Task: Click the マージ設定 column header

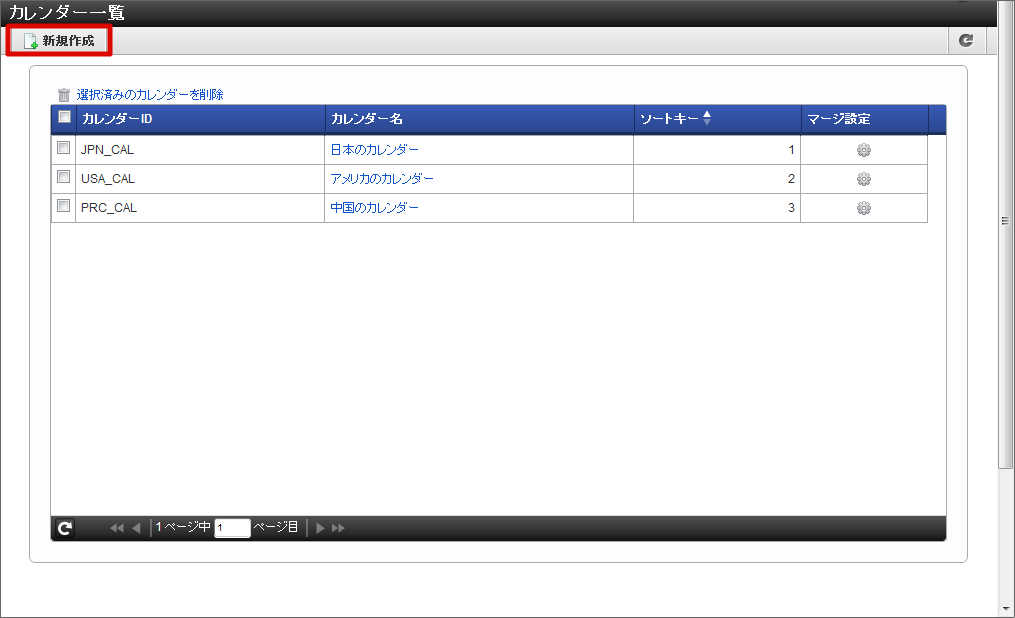Action: [x=865, y=119]
